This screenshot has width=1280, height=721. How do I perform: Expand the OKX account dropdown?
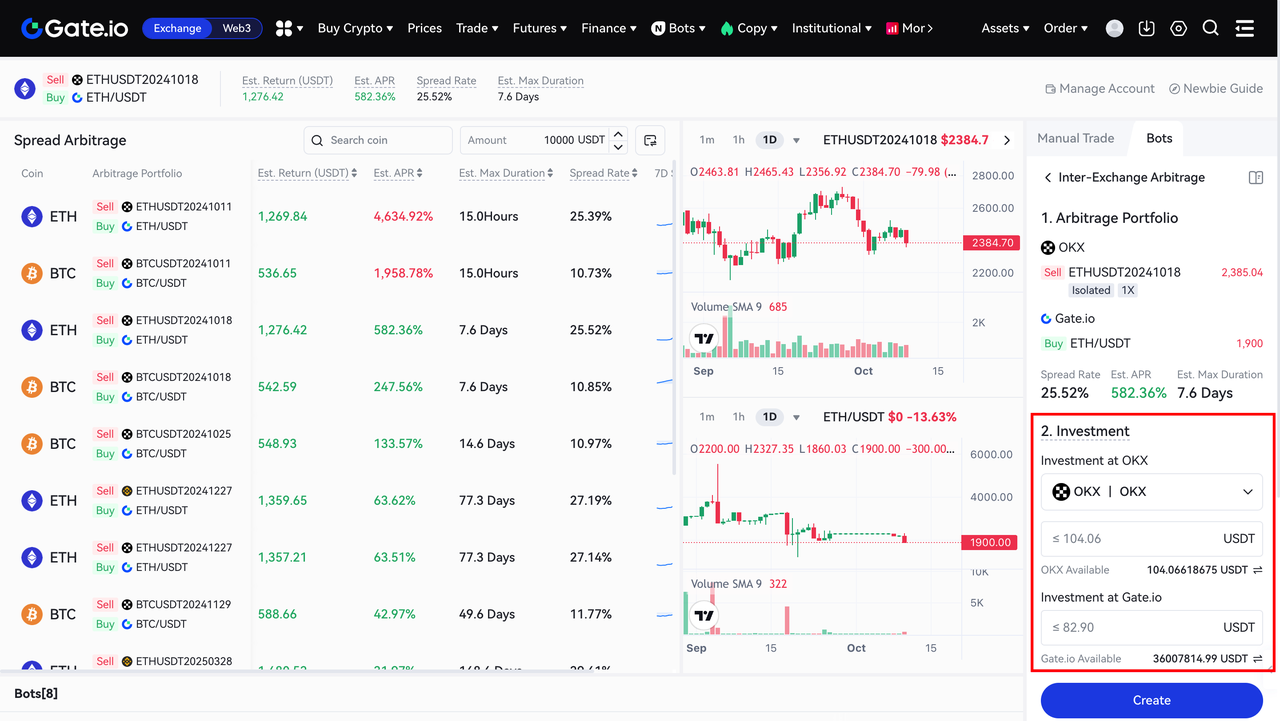1151,491
